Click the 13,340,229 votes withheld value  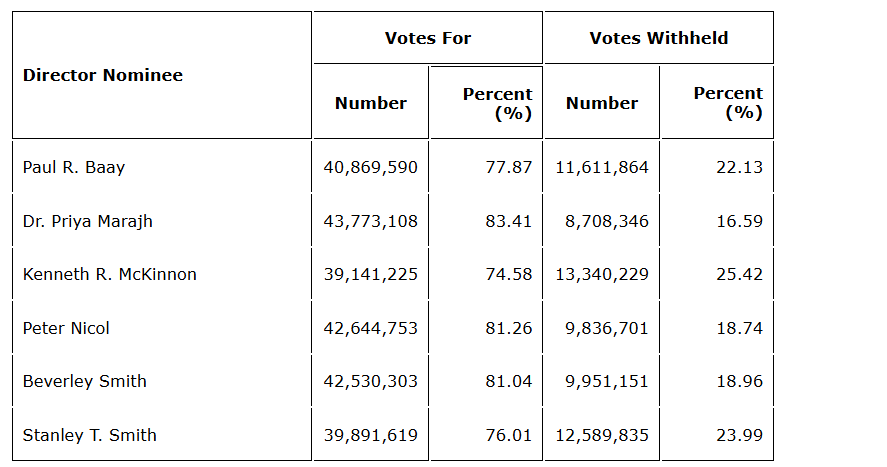[x=602, y=274]
